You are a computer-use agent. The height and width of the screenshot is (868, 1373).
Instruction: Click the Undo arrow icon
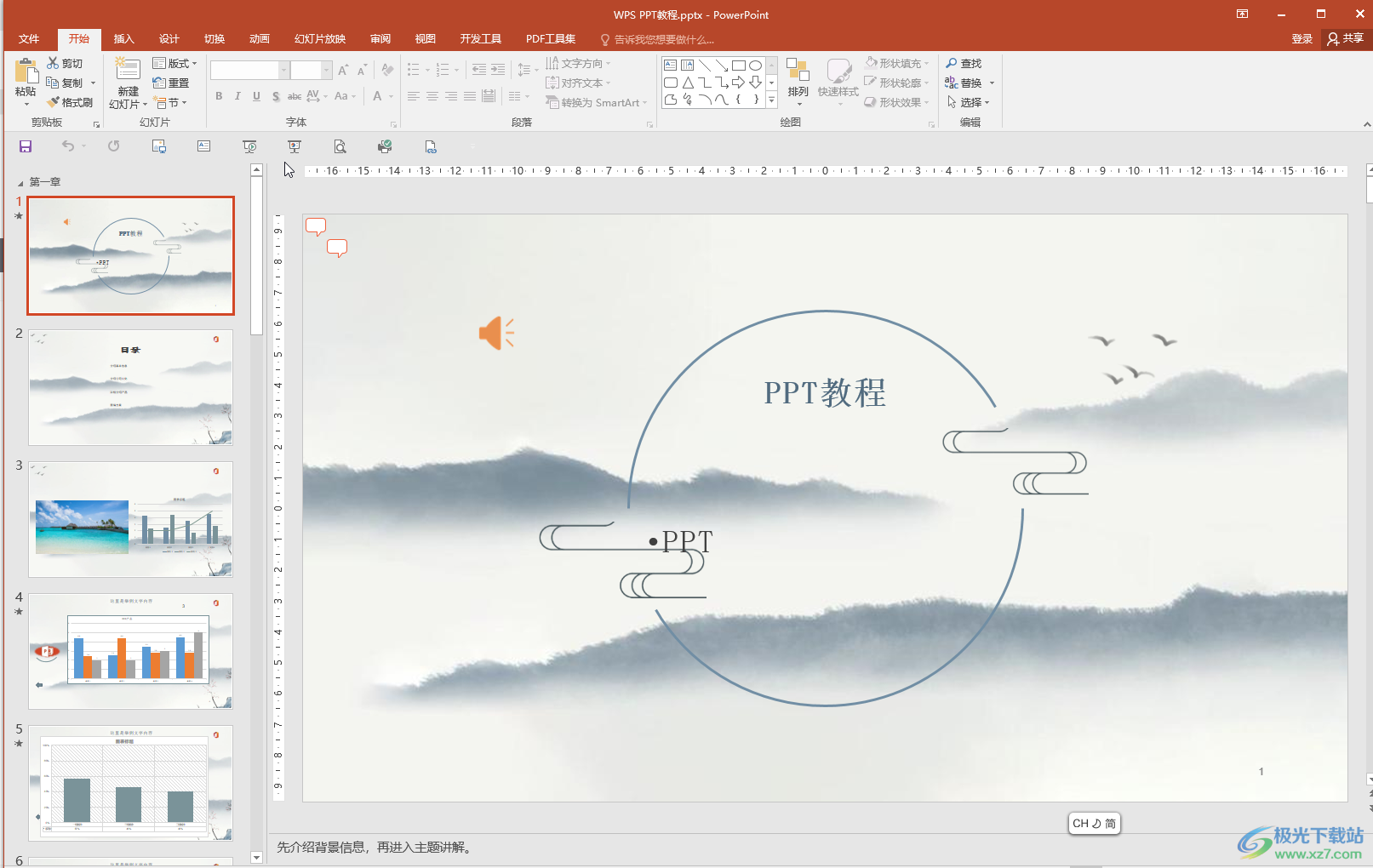click(68, 146)
